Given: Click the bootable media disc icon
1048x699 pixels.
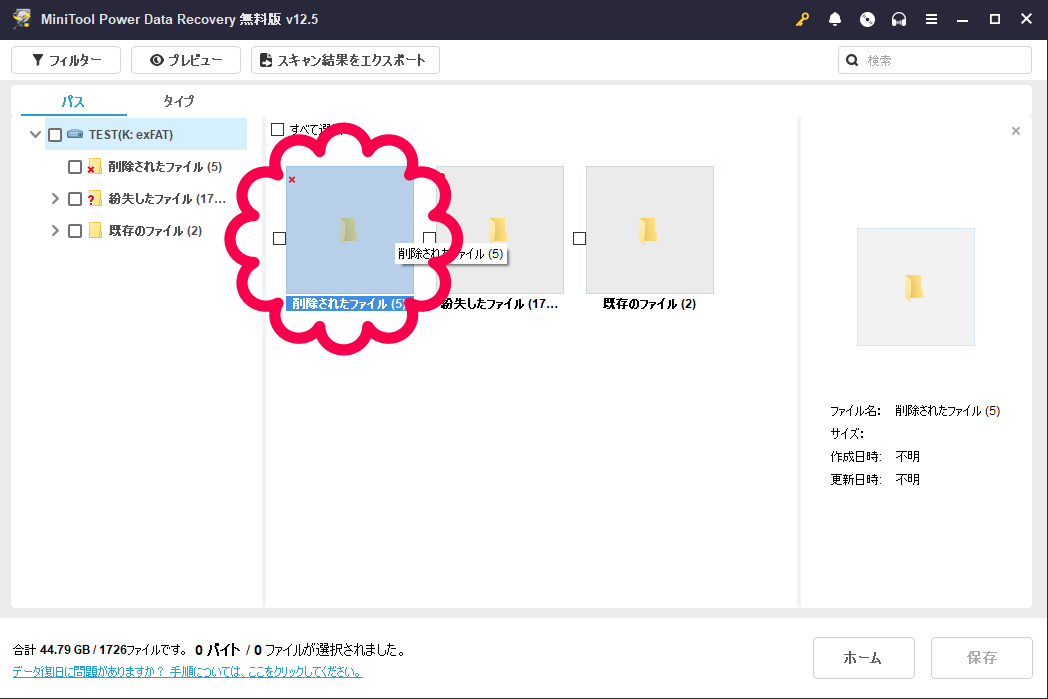Looking at the screenshot, I should [867, 19].
